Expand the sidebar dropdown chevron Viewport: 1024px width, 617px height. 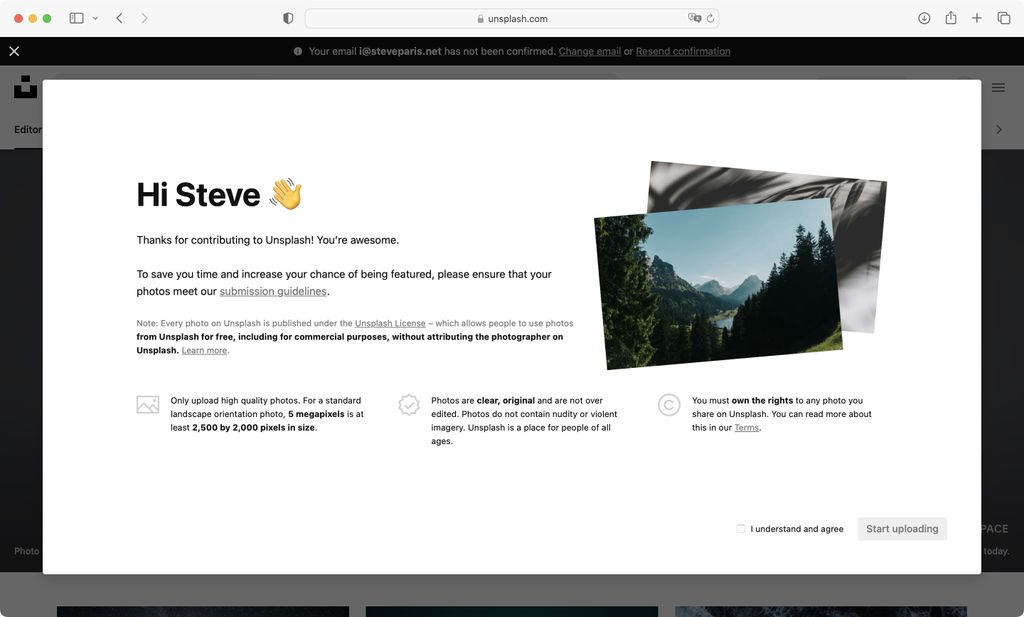[94, 17]
